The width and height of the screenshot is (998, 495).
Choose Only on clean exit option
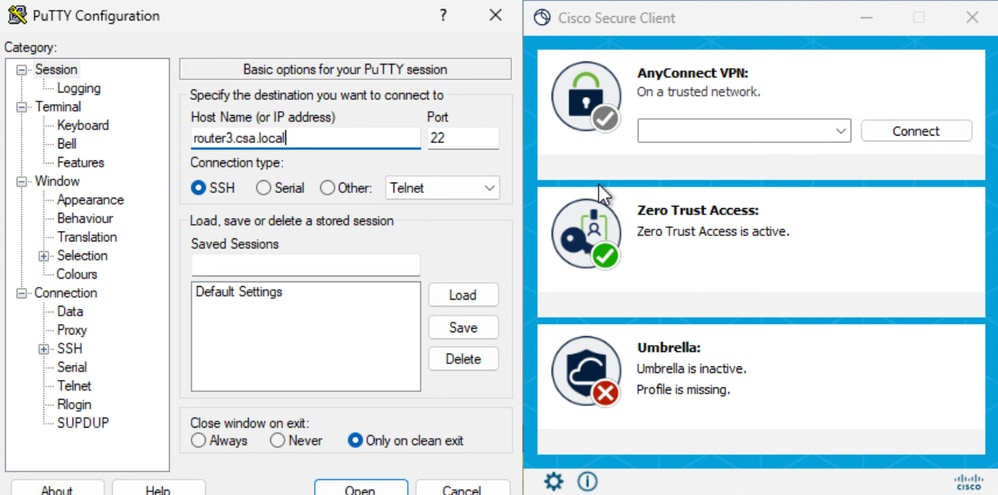(355, 440)
